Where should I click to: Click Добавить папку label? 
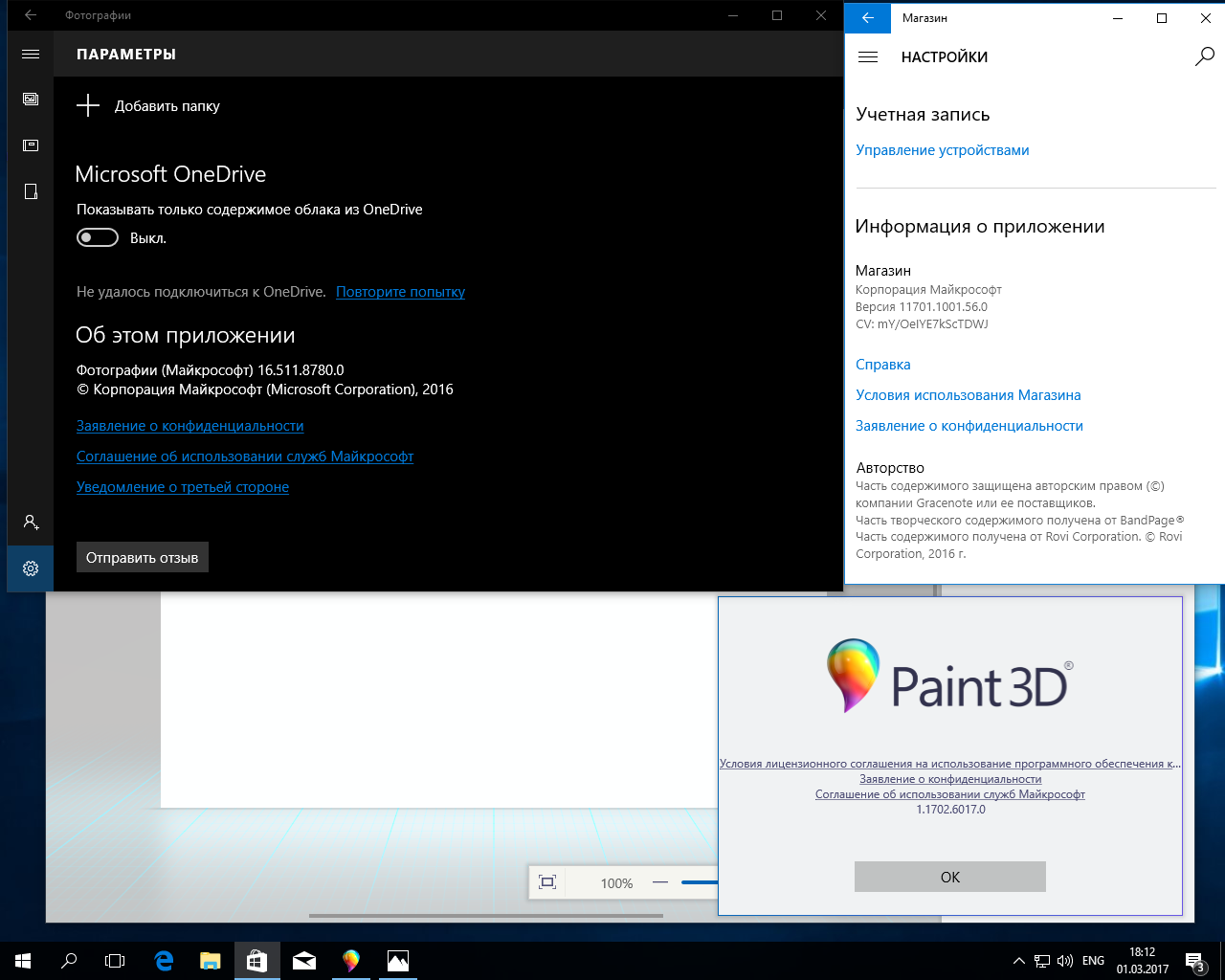[167, 106]
